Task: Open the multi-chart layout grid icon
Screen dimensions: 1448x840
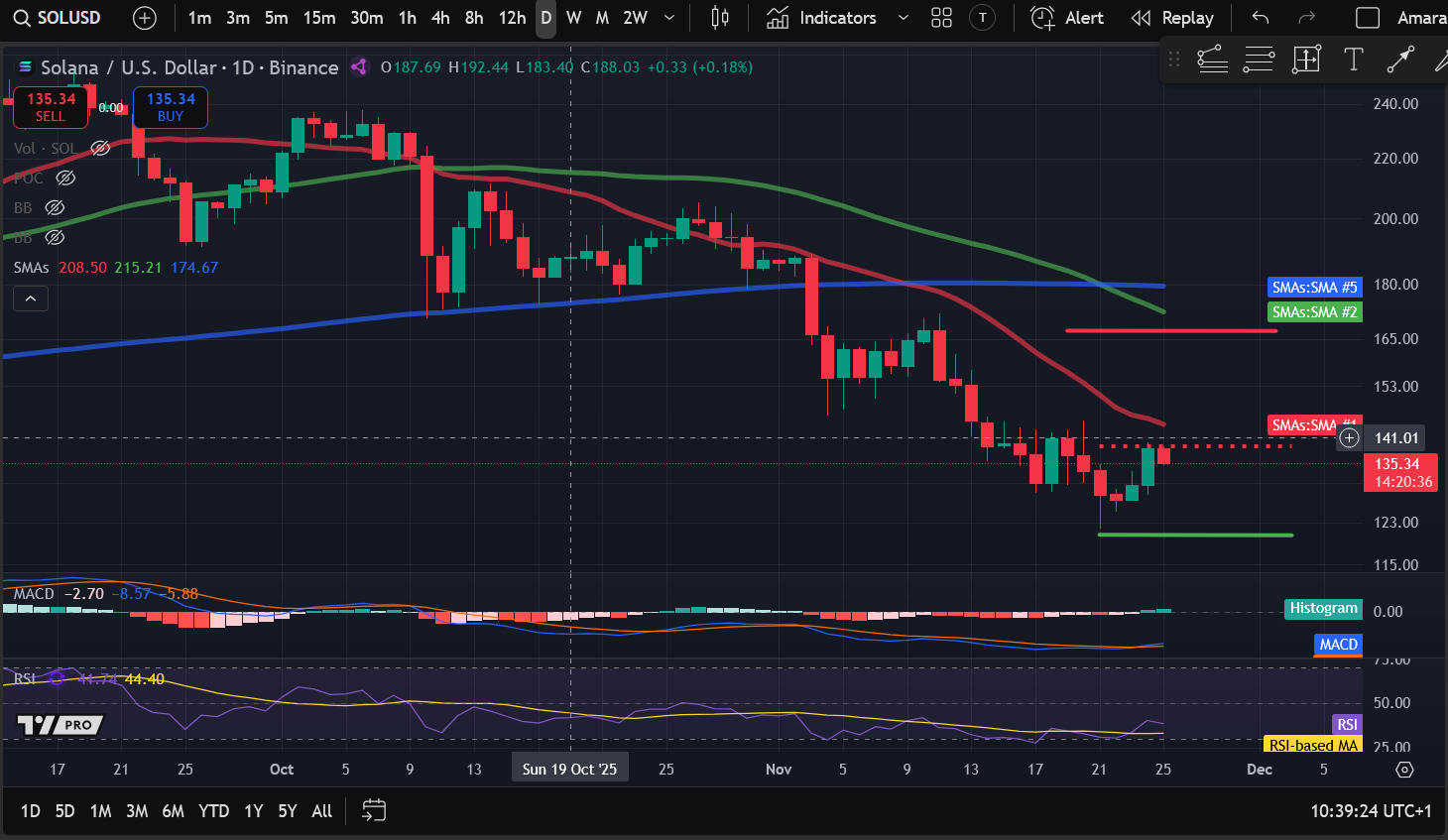Action: click(x=940, y=17)
